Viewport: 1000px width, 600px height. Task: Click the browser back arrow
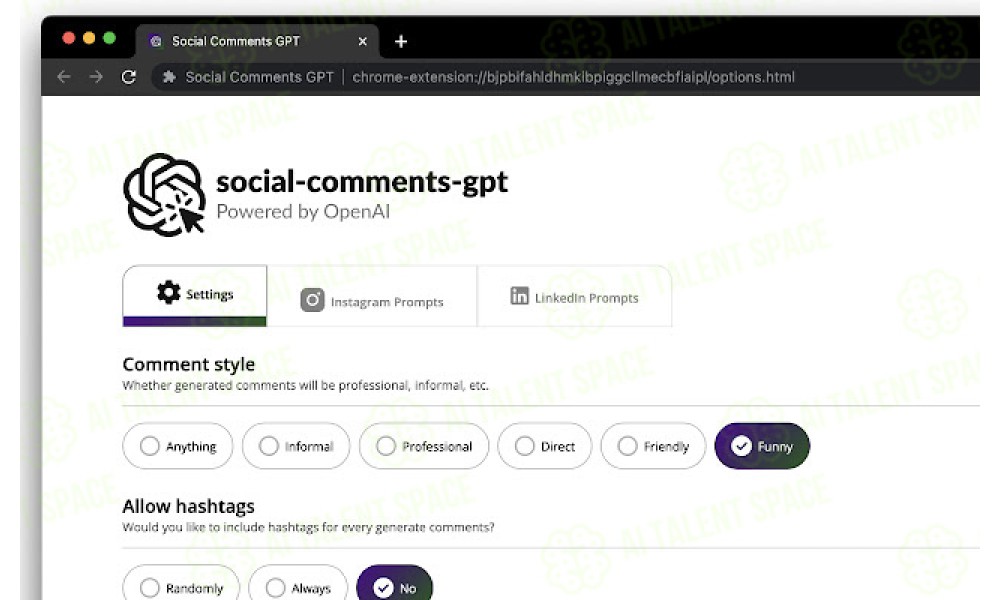click(x=64, y=77)
